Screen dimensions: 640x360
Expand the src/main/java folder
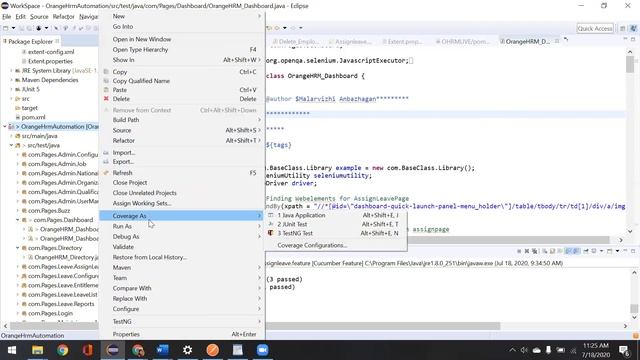(11, 136)
